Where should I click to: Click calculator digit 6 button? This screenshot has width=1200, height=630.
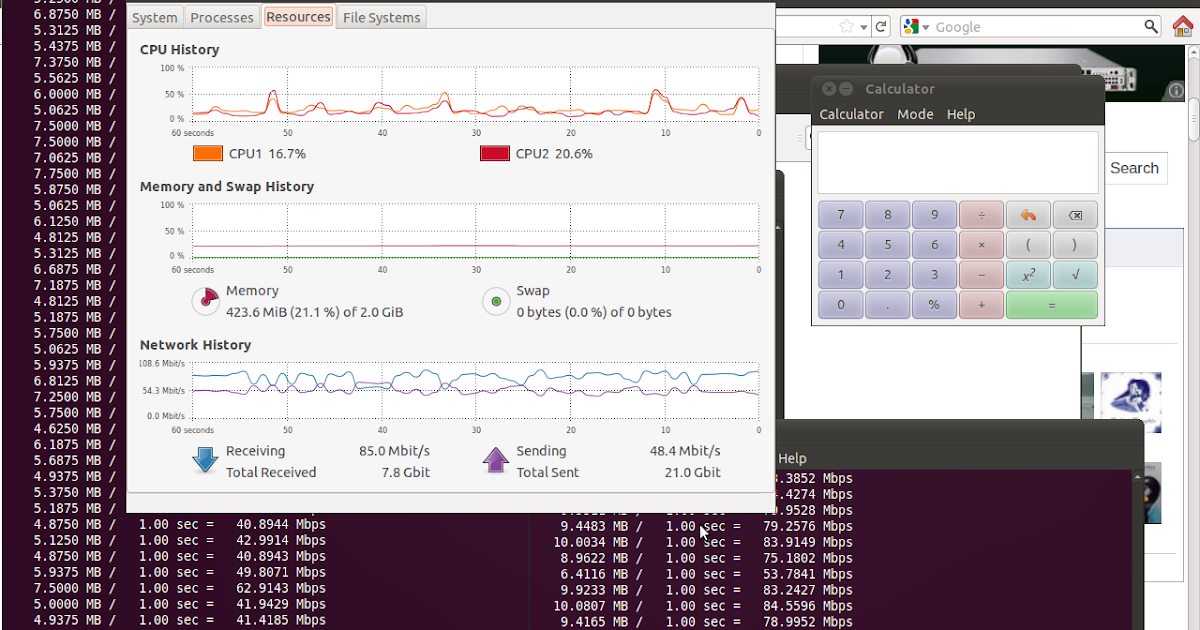click(x=934, y=245)
